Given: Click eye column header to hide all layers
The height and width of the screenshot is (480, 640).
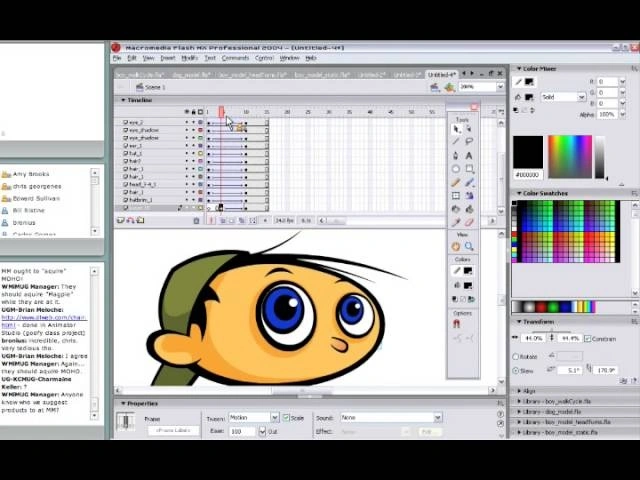Looking at the screenshot, I should 187,112.
